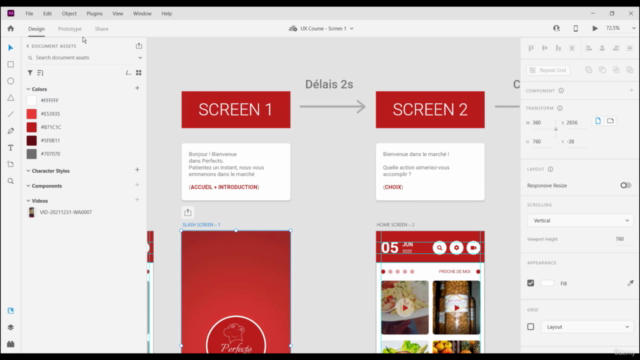
Task: Click the sort assets icon
Action: pos(40,73)
